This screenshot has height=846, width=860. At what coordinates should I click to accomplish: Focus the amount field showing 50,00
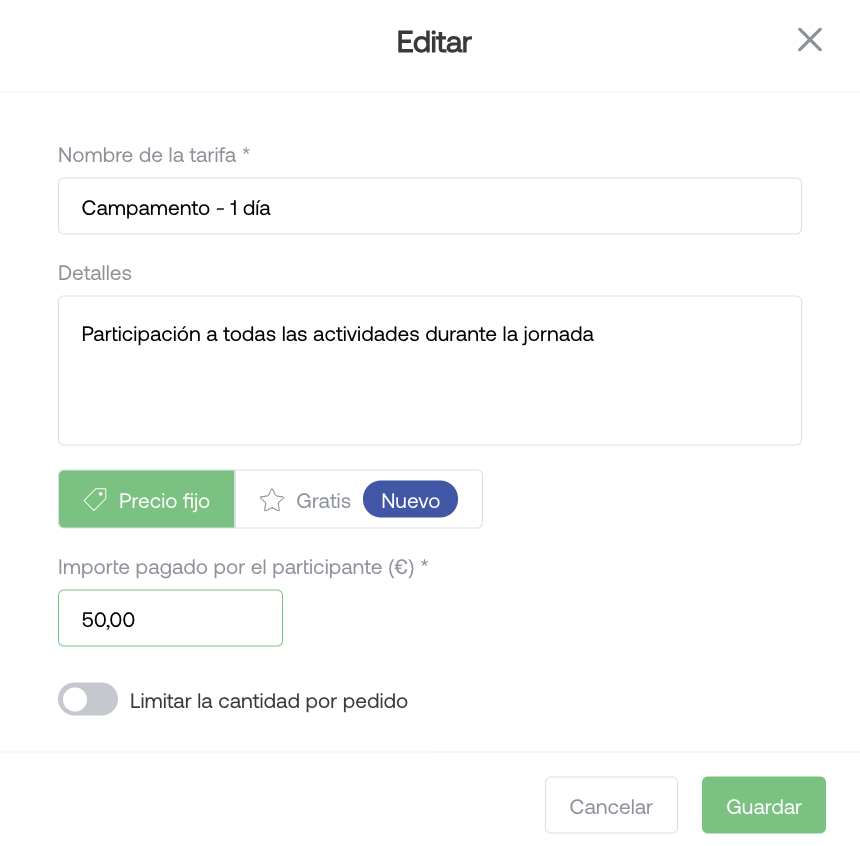coord(170,618)
